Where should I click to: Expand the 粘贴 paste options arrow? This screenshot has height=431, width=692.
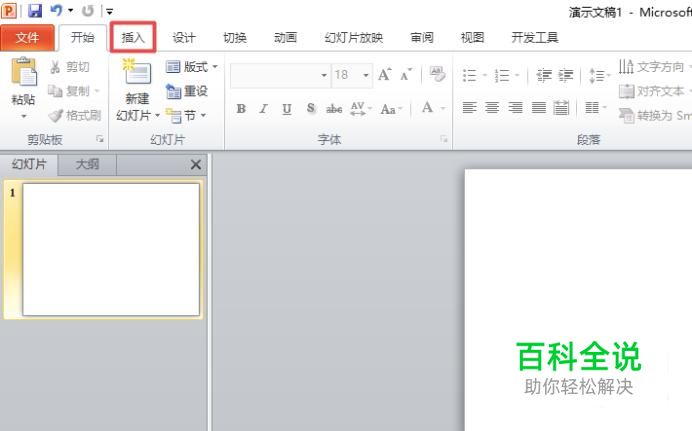tap(23, 116)
